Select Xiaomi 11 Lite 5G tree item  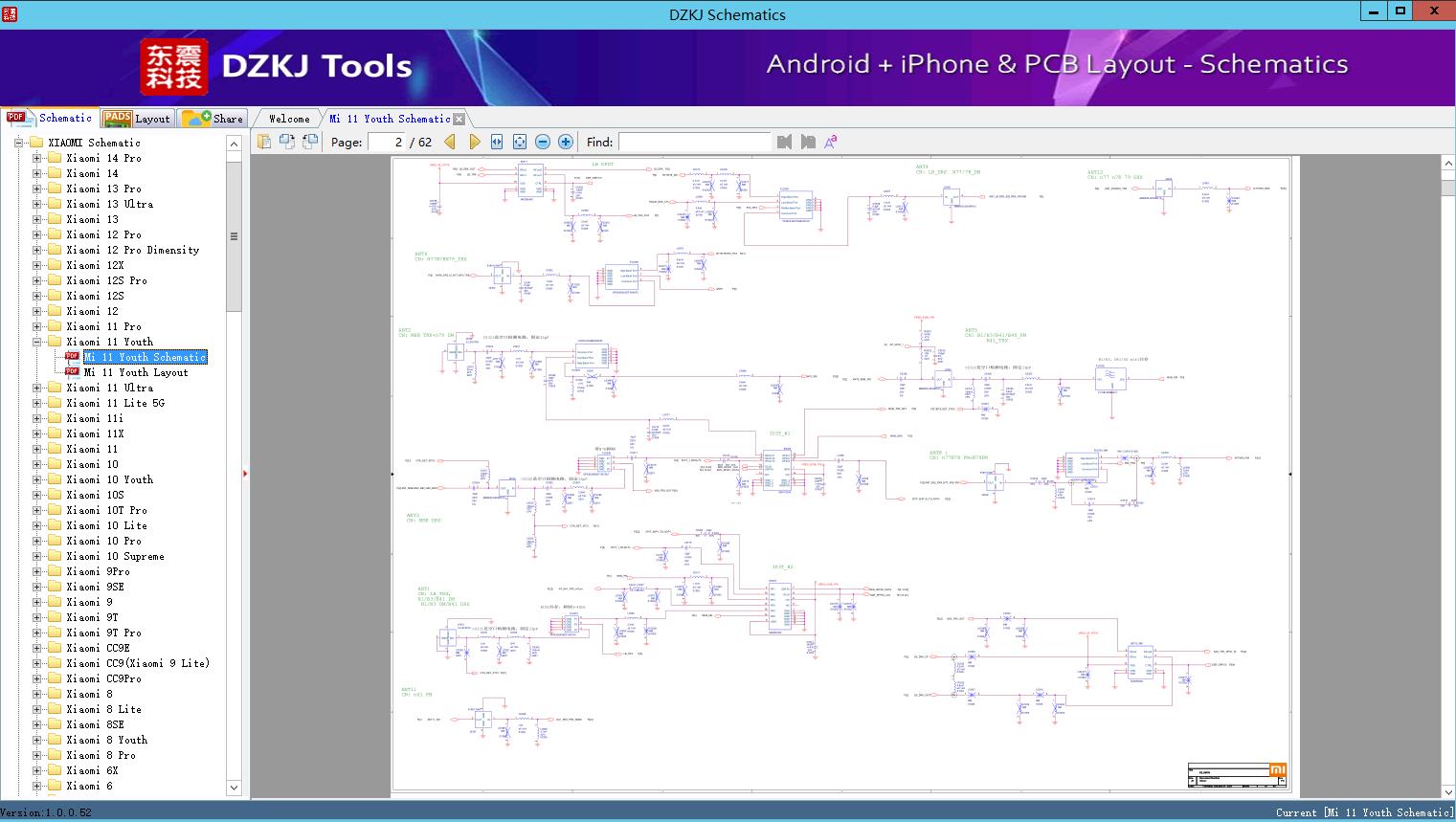[x=115, y=403]
